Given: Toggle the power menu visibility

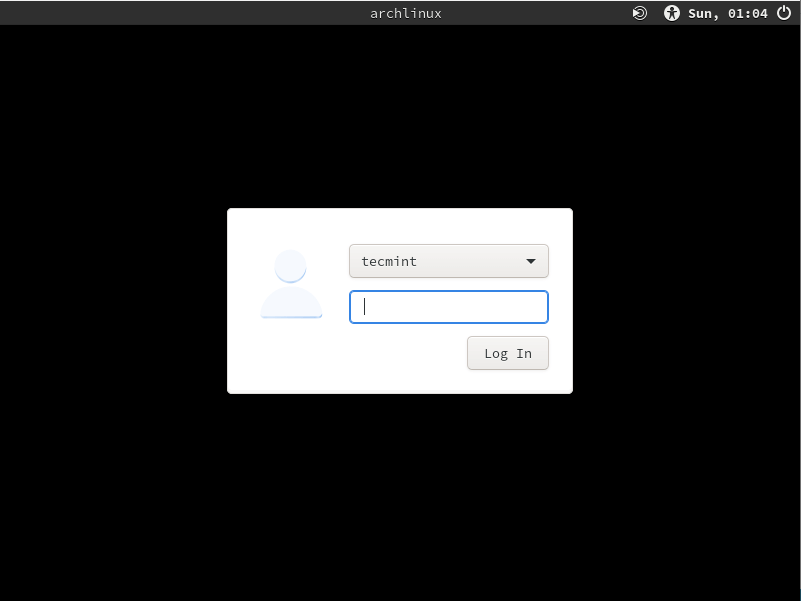Looking at the screenshot, I should pyautogui.click(x=785, y=13).
